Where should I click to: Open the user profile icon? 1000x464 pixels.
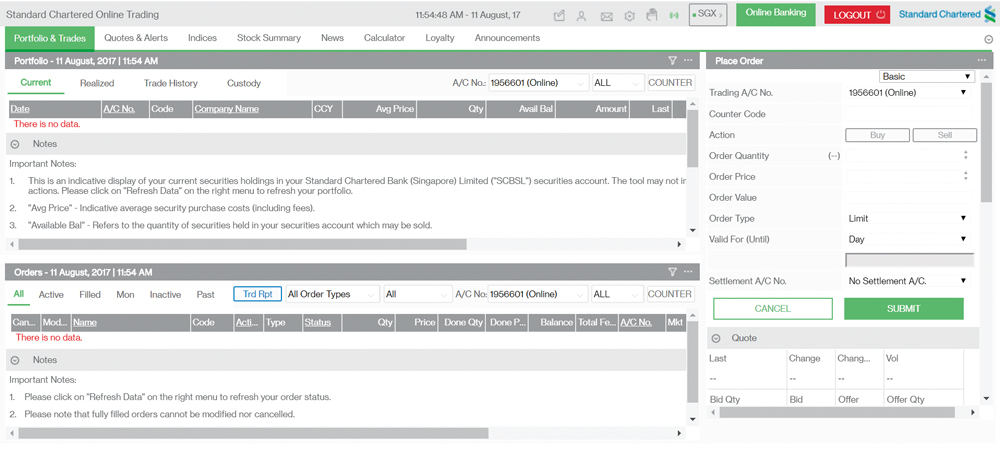click(x=582, y=16)
